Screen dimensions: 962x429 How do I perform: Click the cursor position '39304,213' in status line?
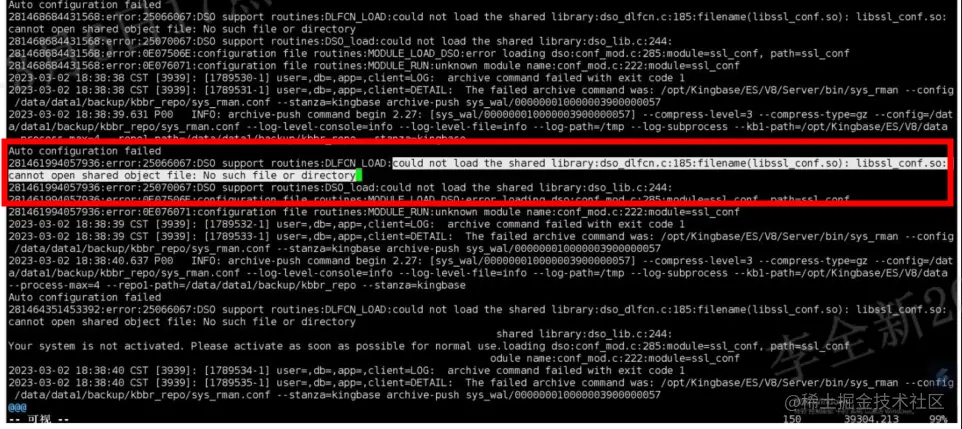coord(872,420)
